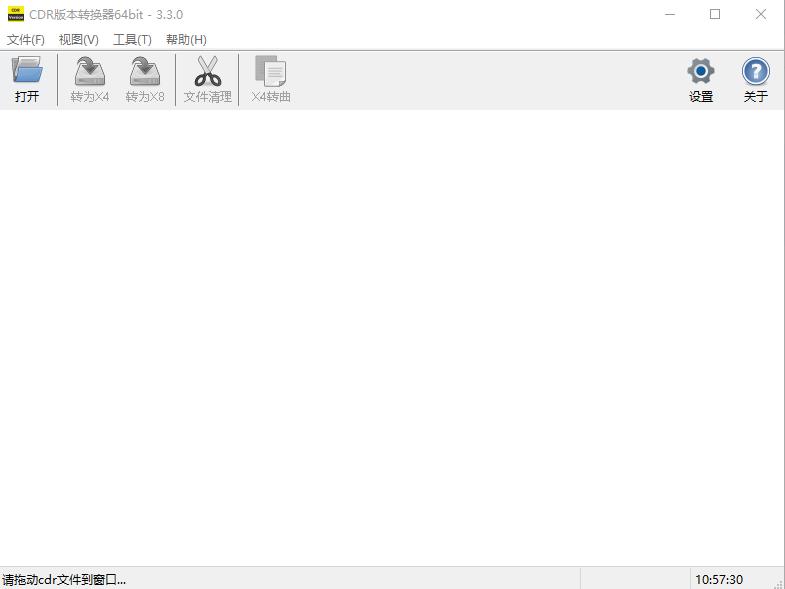Click the window title CDR版本转换器64bit - 3.3.0
The image size is (785, 589).
point(106,15)
